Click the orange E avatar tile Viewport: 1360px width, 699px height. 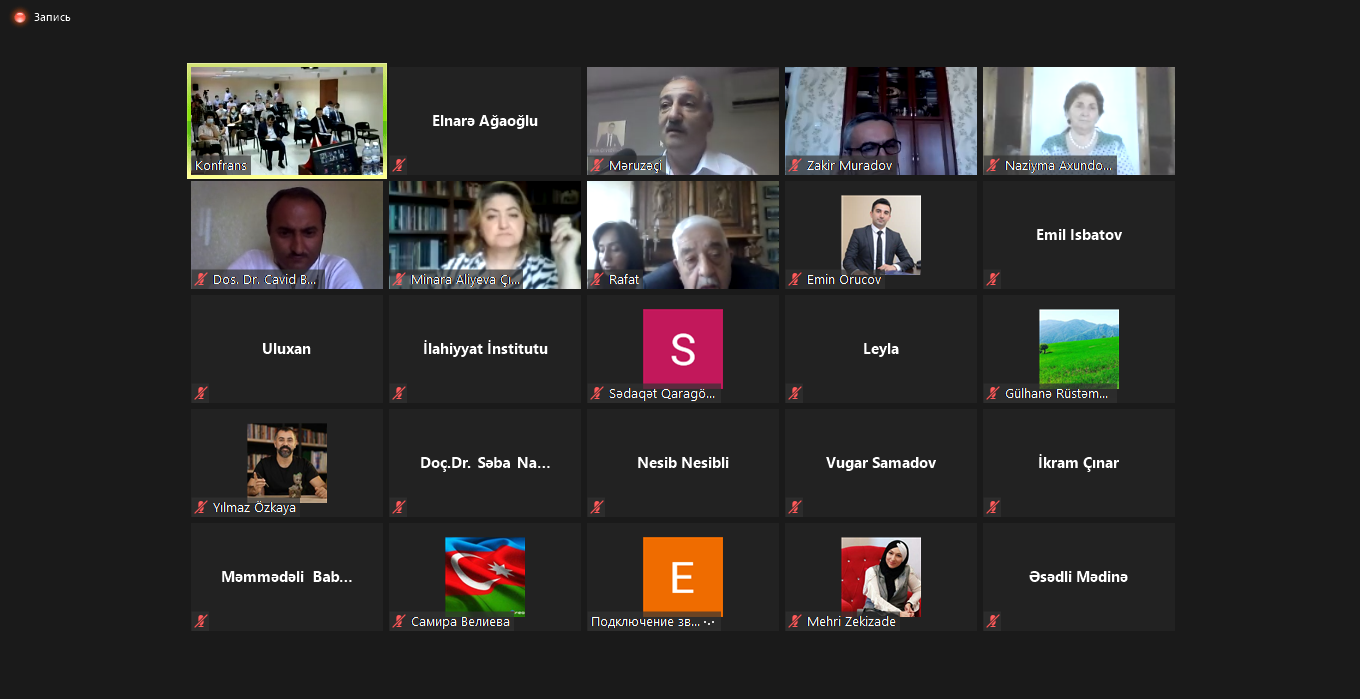pos(682,575)
